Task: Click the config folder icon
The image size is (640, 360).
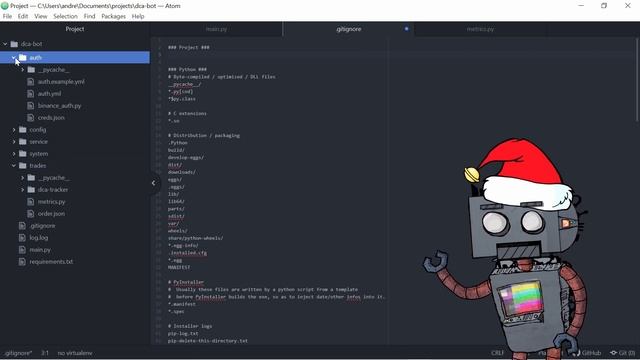Action: click(x=23, y=130)
